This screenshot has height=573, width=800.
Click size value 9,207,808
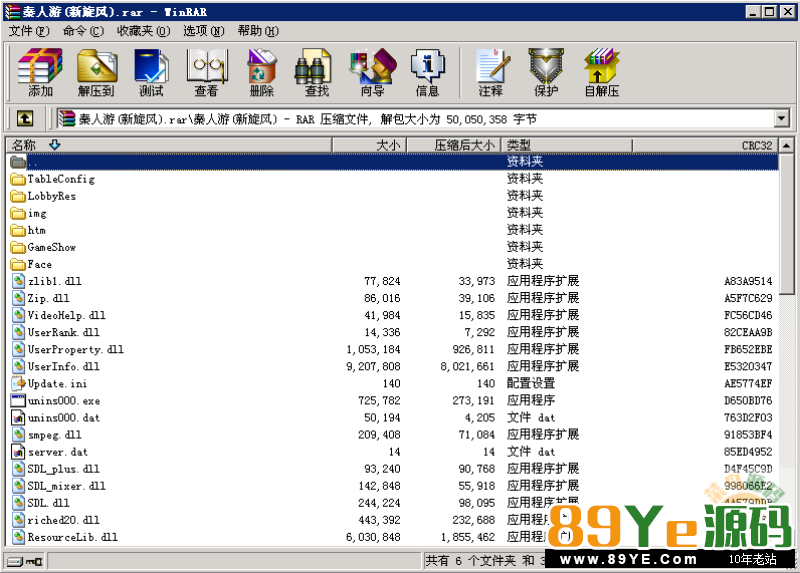(373, 366)
